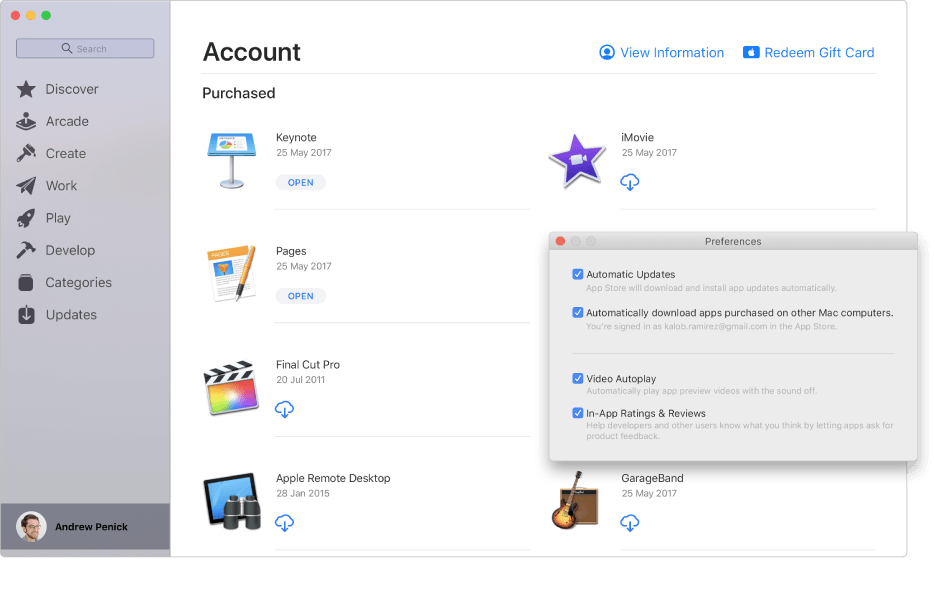Open the Play games section

pyautogui.click(x=56, y=218)
